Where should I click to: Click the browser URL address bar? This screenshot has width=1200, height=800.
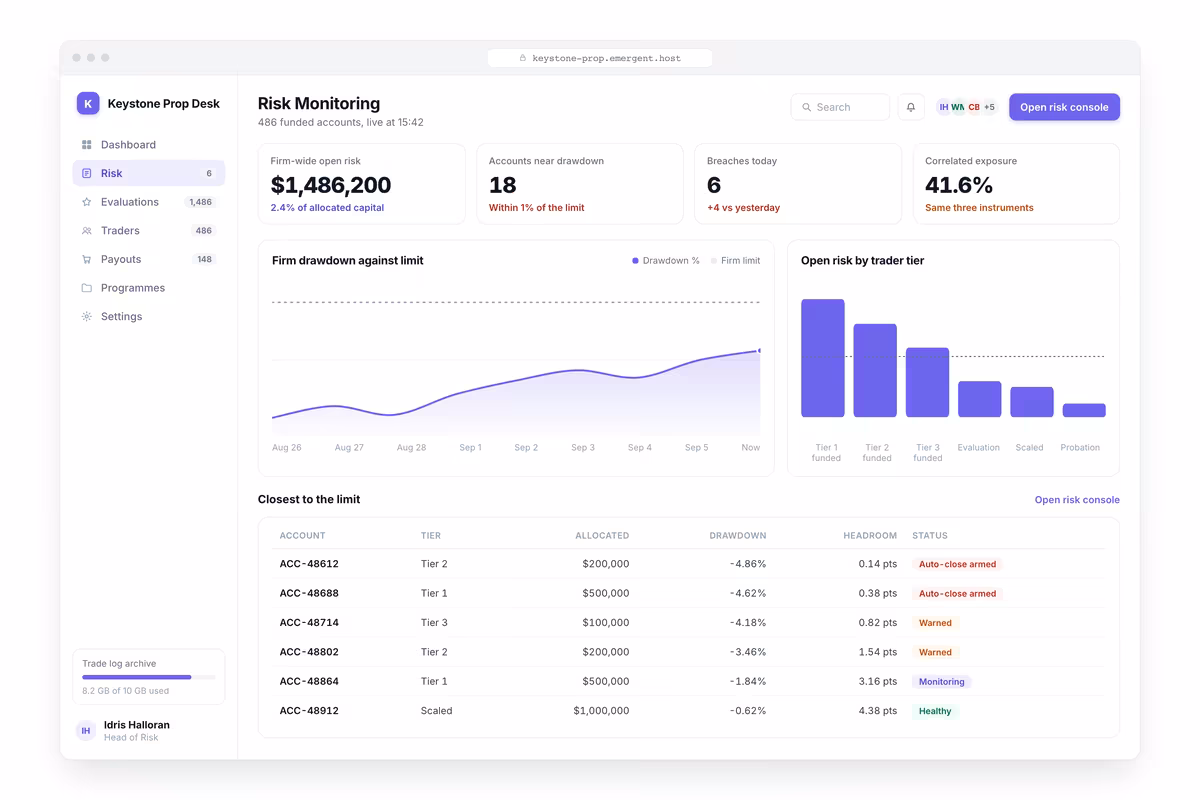[x=600, y=58]
